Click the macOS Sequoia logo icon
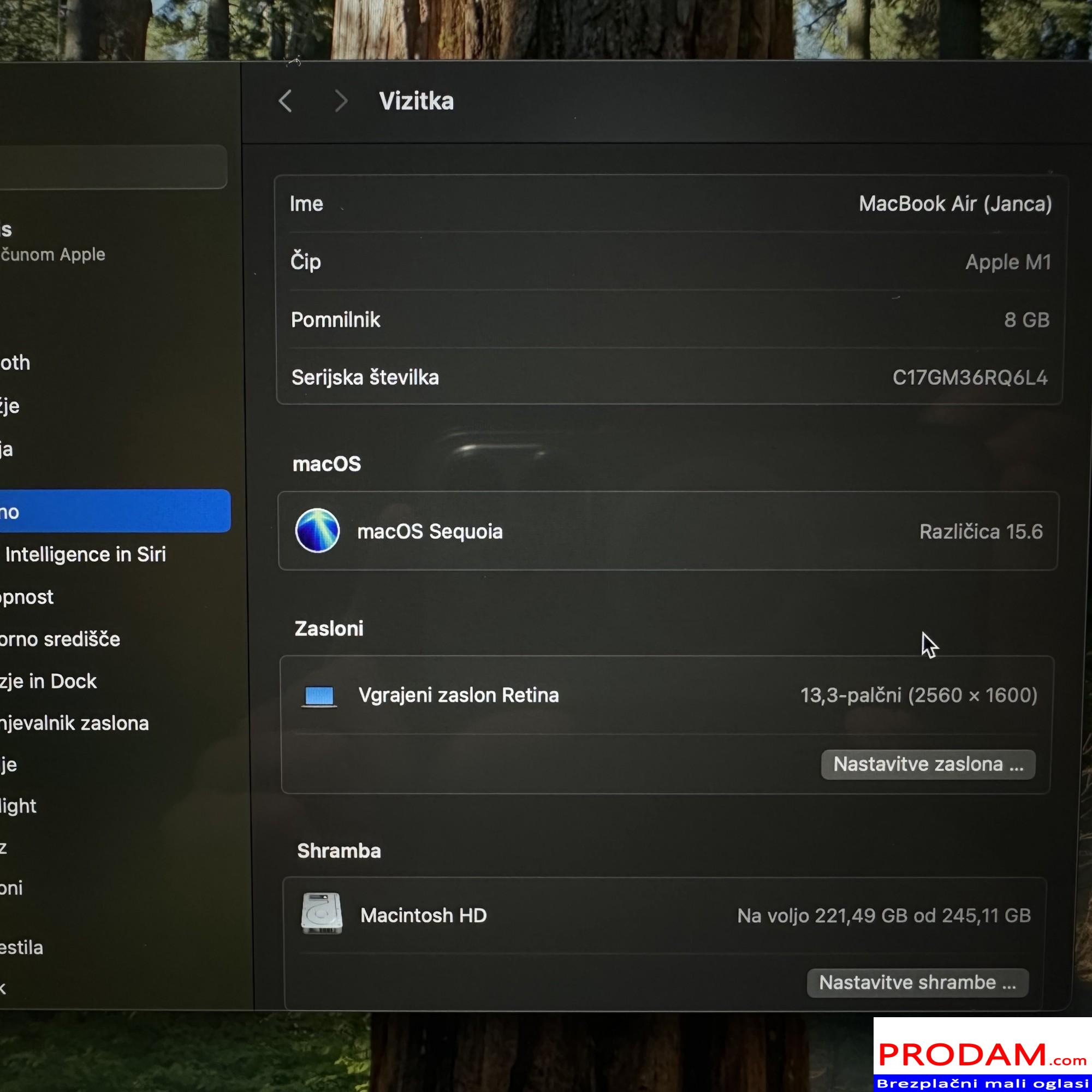 (x=317, y=530)
